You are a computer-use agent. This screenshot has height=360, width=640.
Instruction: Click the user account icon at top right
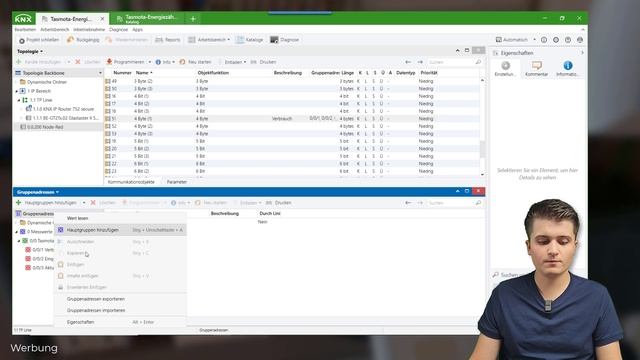pyautogui.click(x=580, y=40)
